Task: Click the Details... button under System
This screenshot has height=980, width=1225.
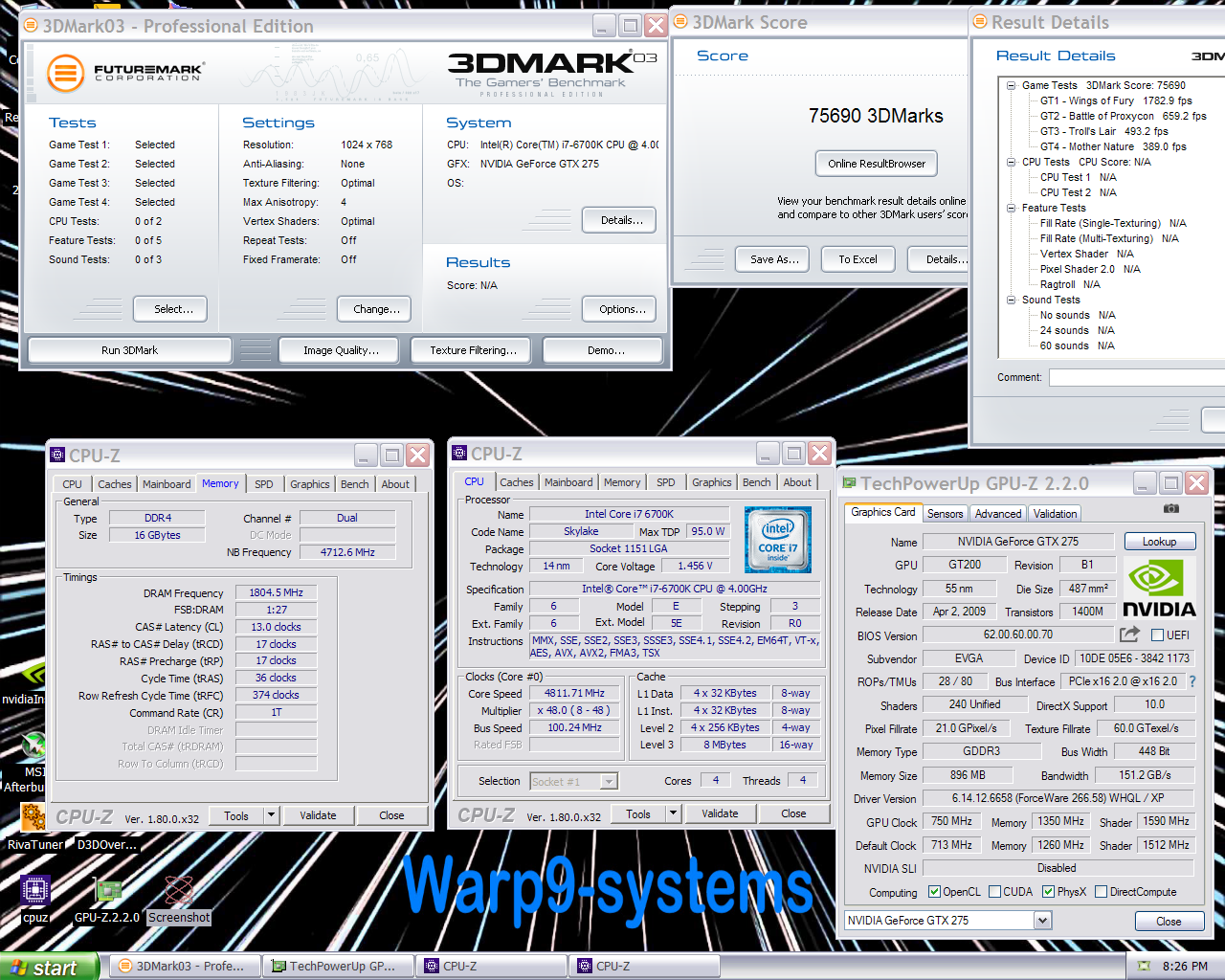Action: point(620,220)
